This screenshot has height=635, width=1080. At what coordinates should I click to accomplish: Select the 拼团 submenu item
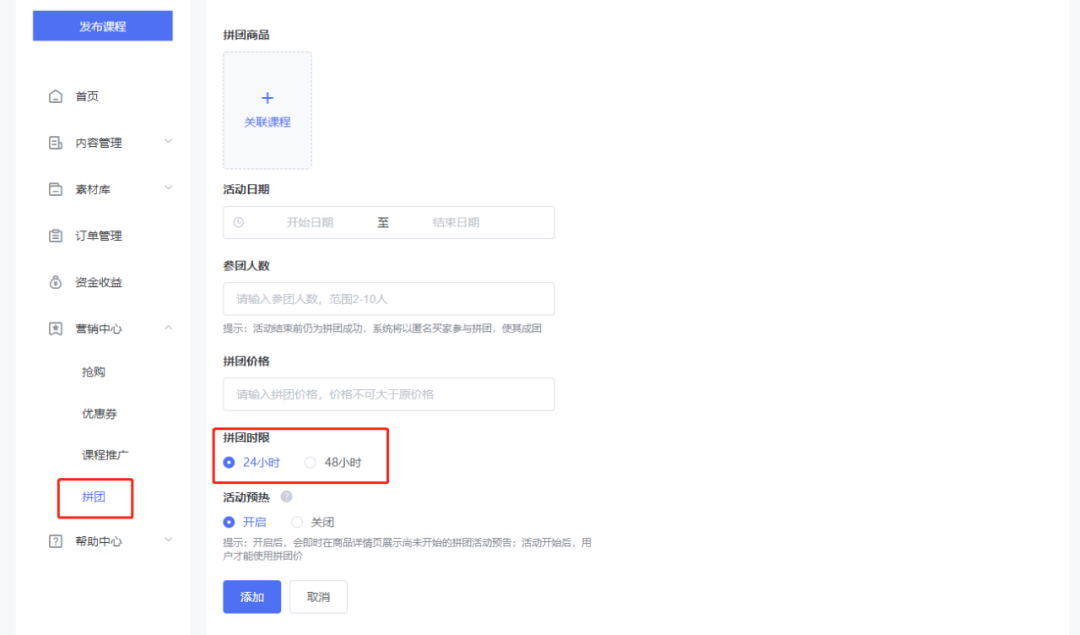94,497
